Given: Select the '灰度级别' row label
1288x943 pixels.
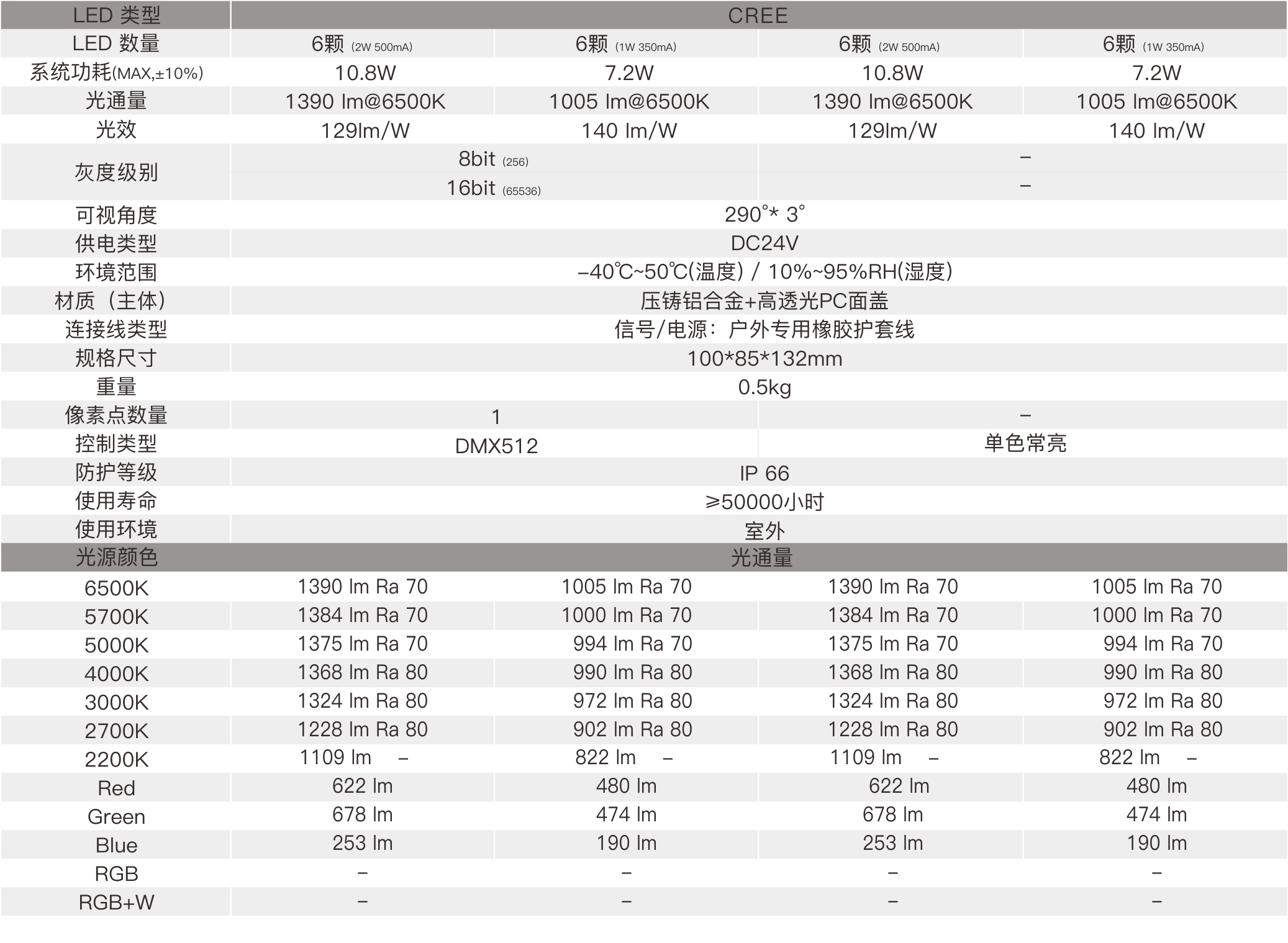Looking at the screenshot, I should tap(116, 172).
